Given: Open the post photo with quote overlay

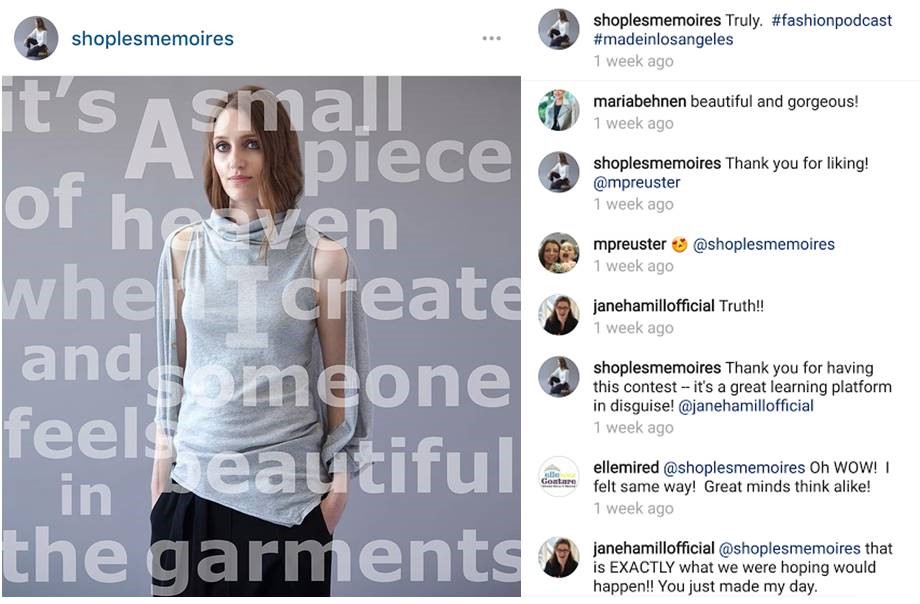Looking at the screenshot, I should click(261, 336).
